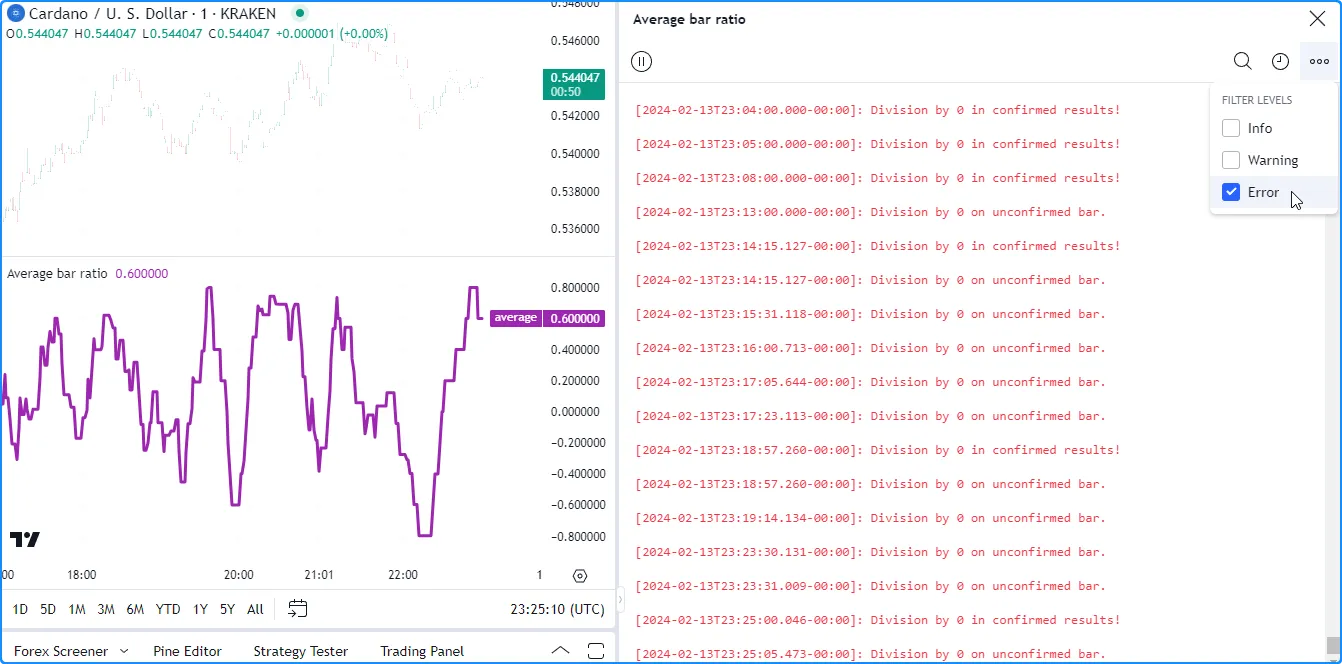
Task: Click the Pine logs vertical scrollbar thumb
Action: coord(1332,646)
